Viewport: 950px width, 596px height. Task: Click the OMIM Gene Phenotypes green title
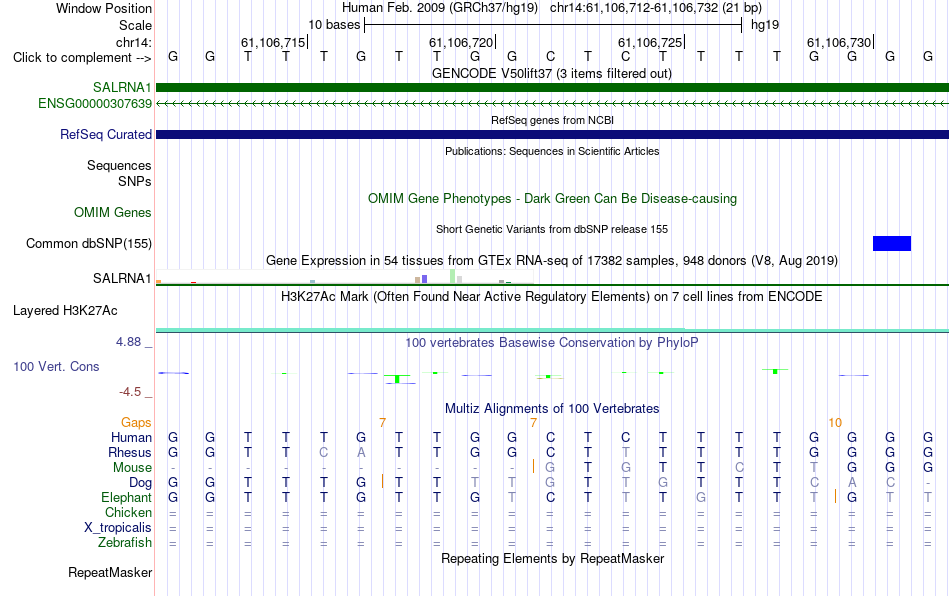point(552,199)
